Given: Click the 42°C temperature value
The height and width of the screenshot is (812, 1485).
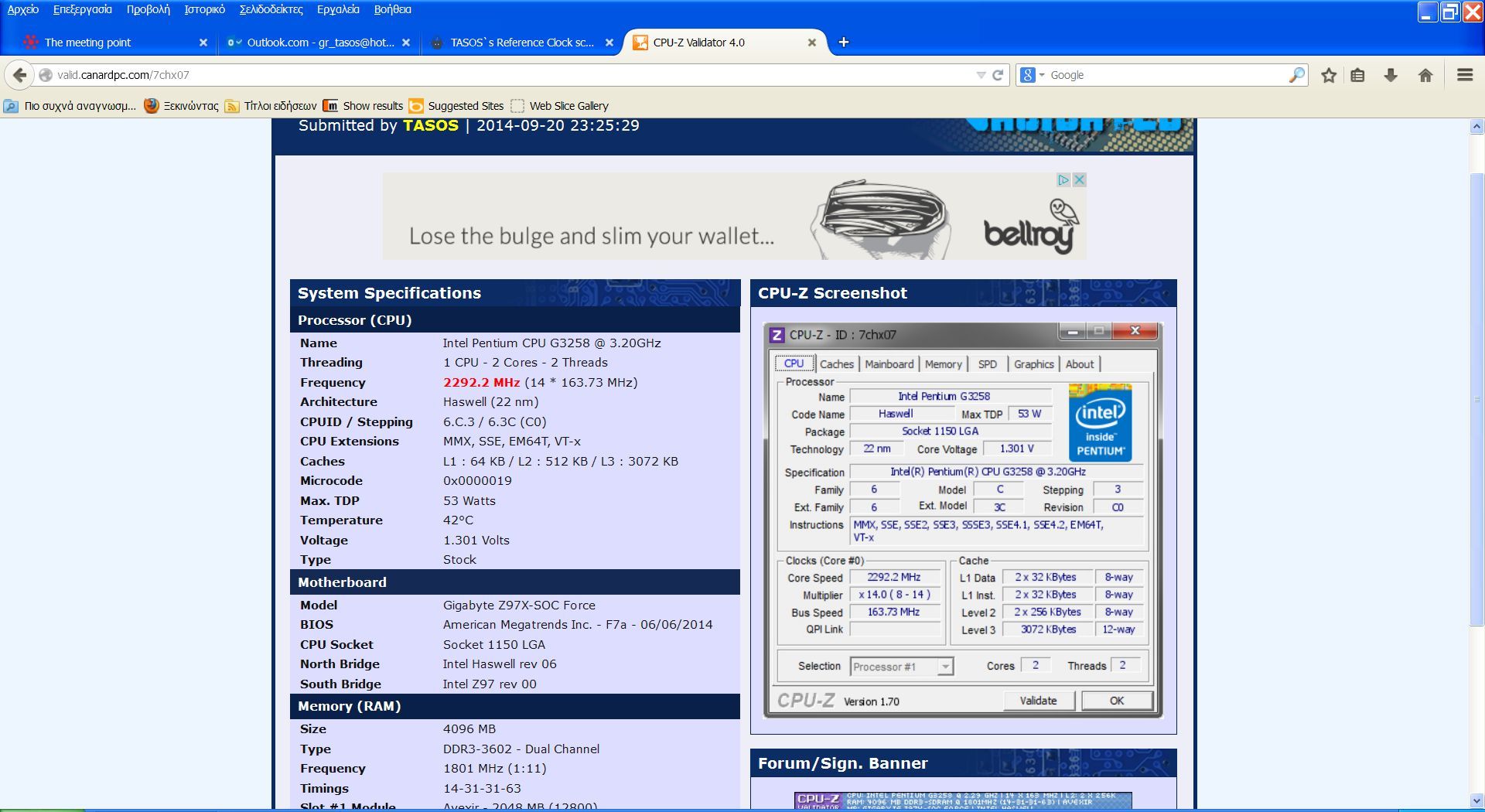Looking at the screenshot, I should [x=458, y=520].
